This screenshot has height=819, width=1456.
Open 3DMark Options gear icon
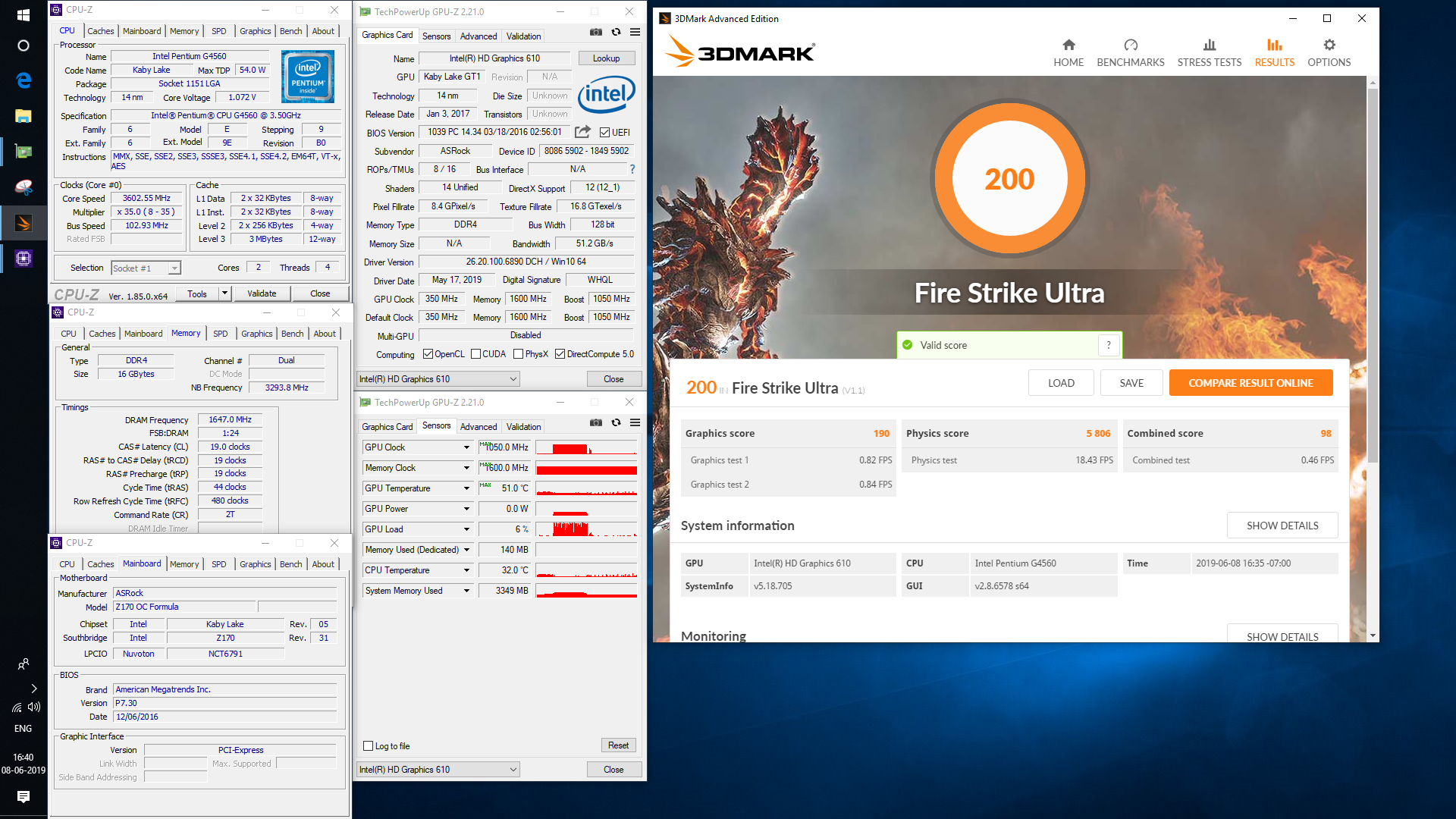(x=1329, y=45)
